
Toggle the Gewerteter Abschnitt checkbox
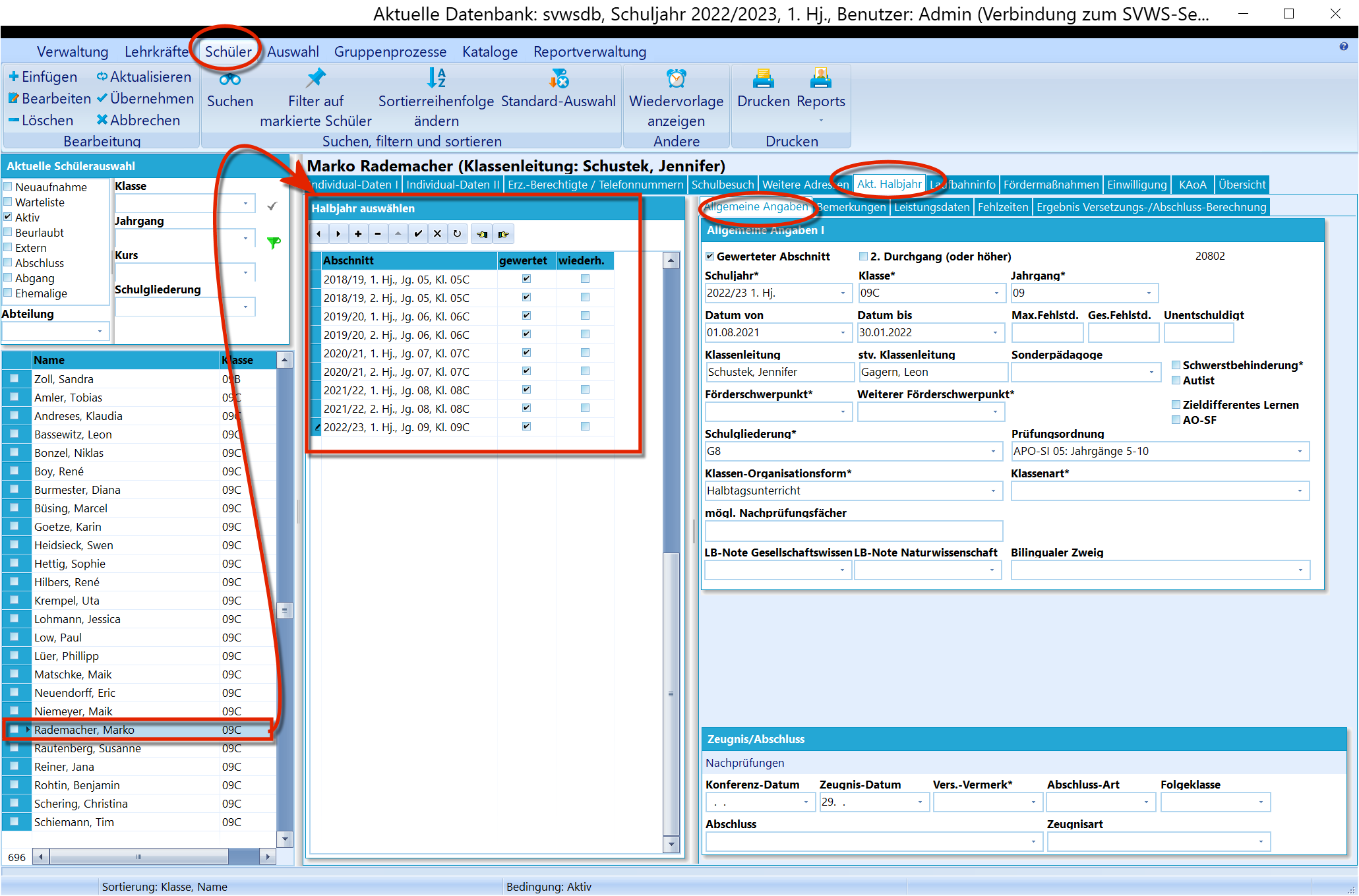click(710, 256)
